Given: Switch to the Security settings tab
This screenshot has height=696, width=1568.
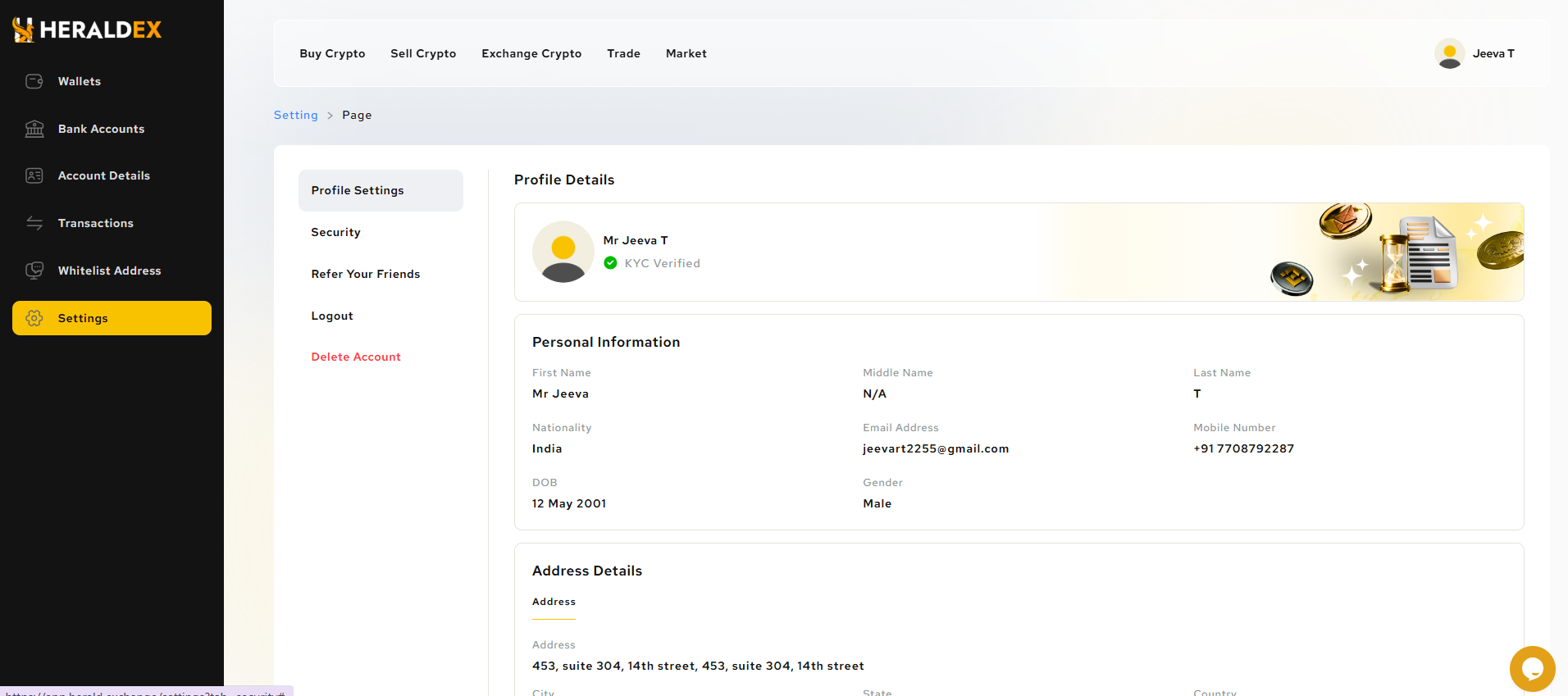Looking at the screenshot, I should (x=335, y=232).
